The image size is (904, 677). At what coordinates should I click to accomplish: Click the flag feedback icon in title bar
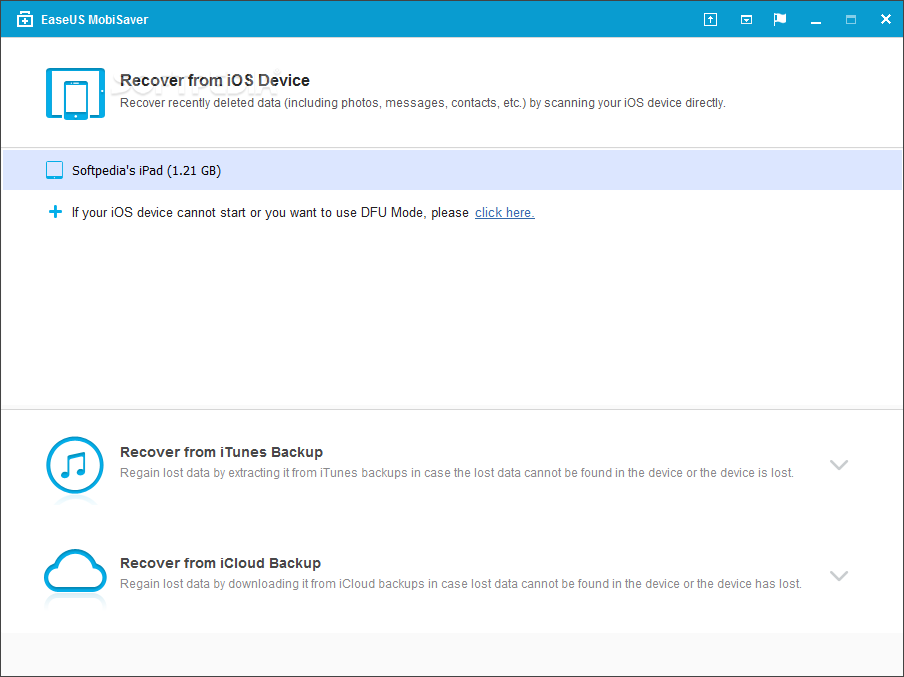(780, 20)
